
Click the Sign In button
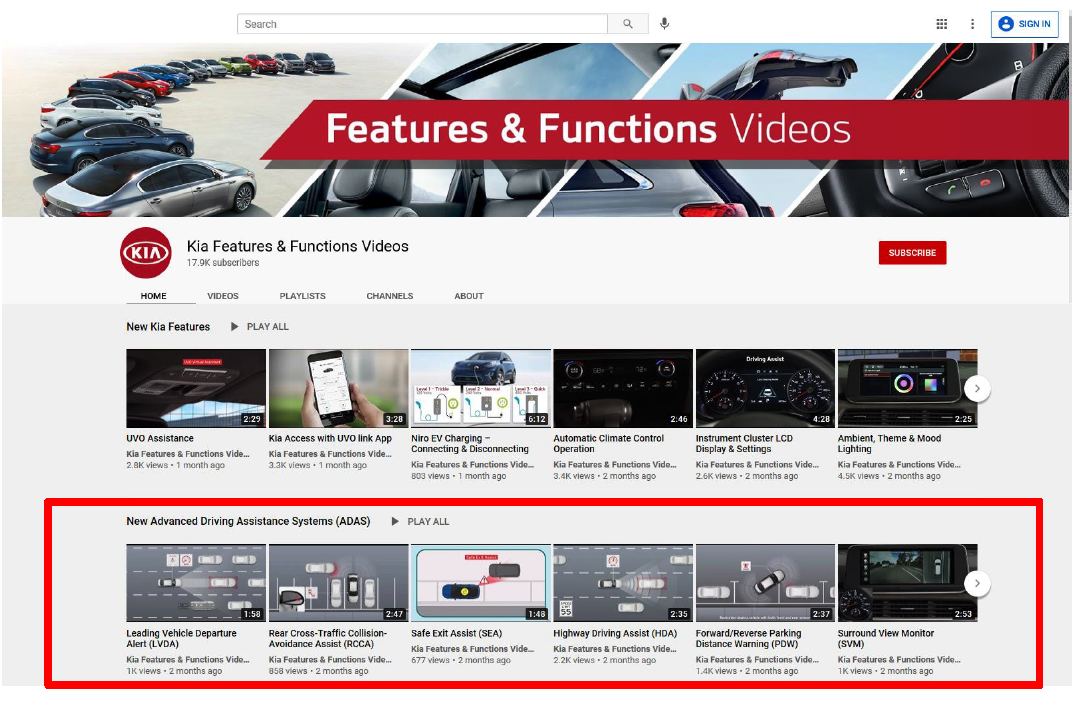(1024, 24)
